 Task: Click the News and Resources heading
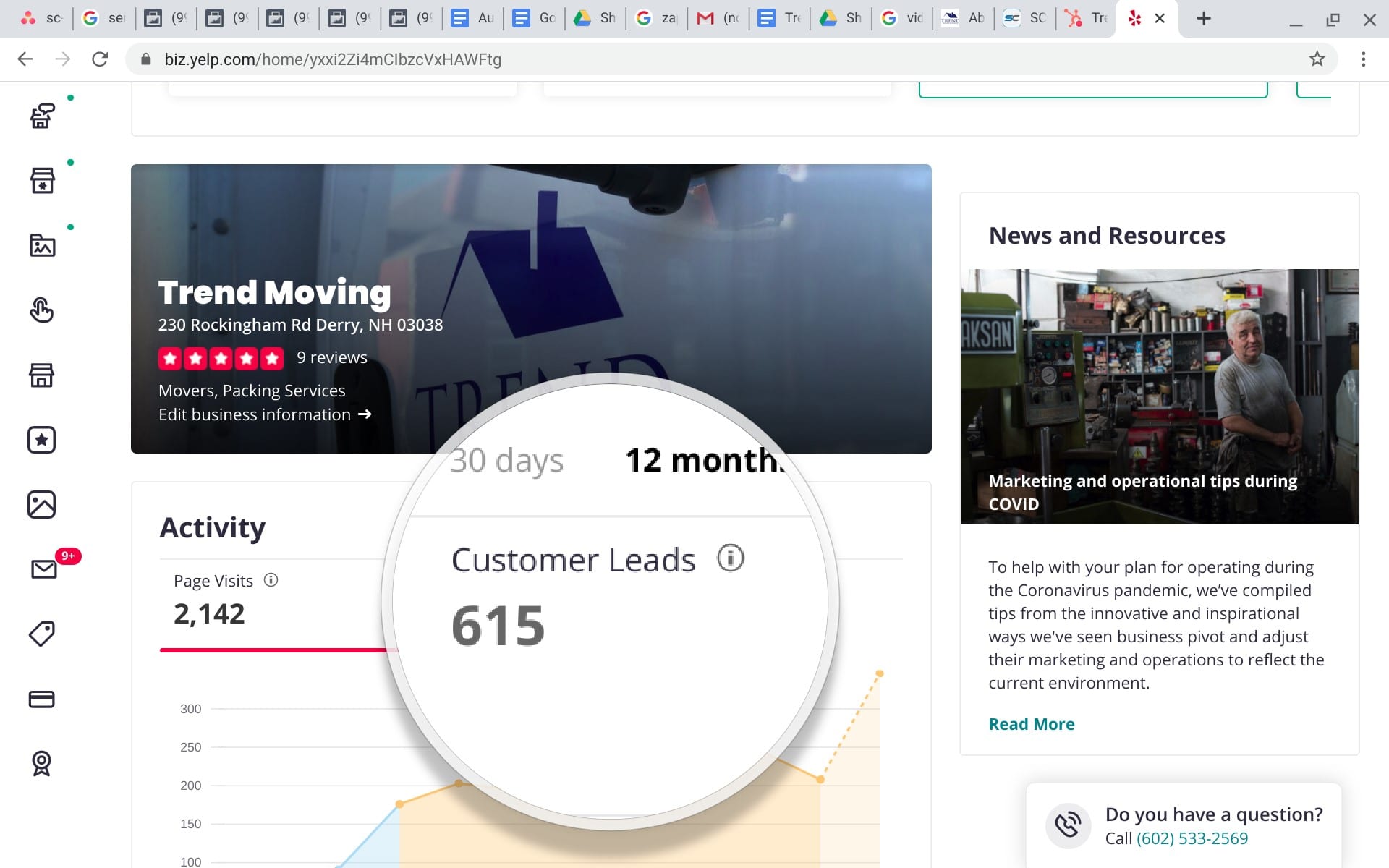[x=1107, y=235]
